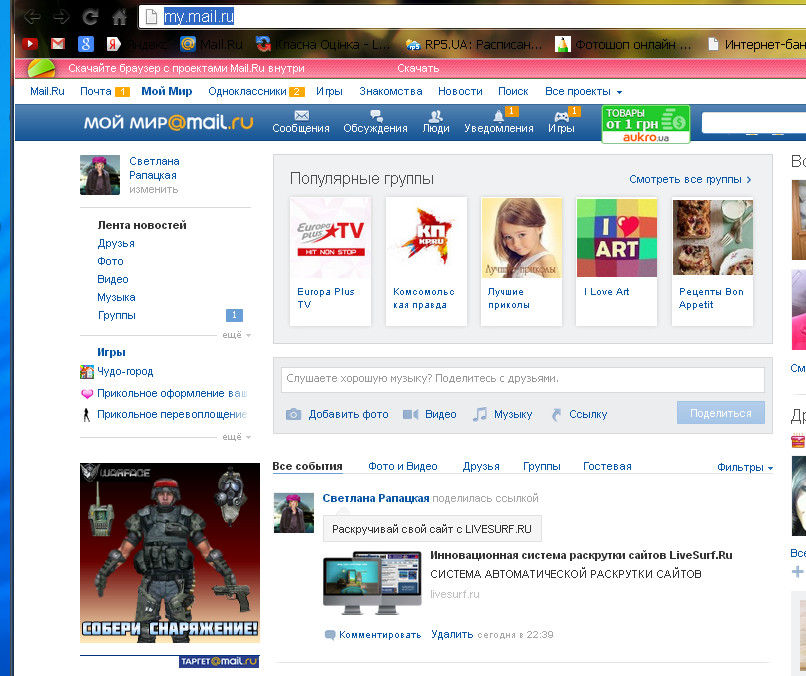This screenshot has width=806, height=676.
Task: Open Комсомольская правда group card
Action: coord(426,262)
